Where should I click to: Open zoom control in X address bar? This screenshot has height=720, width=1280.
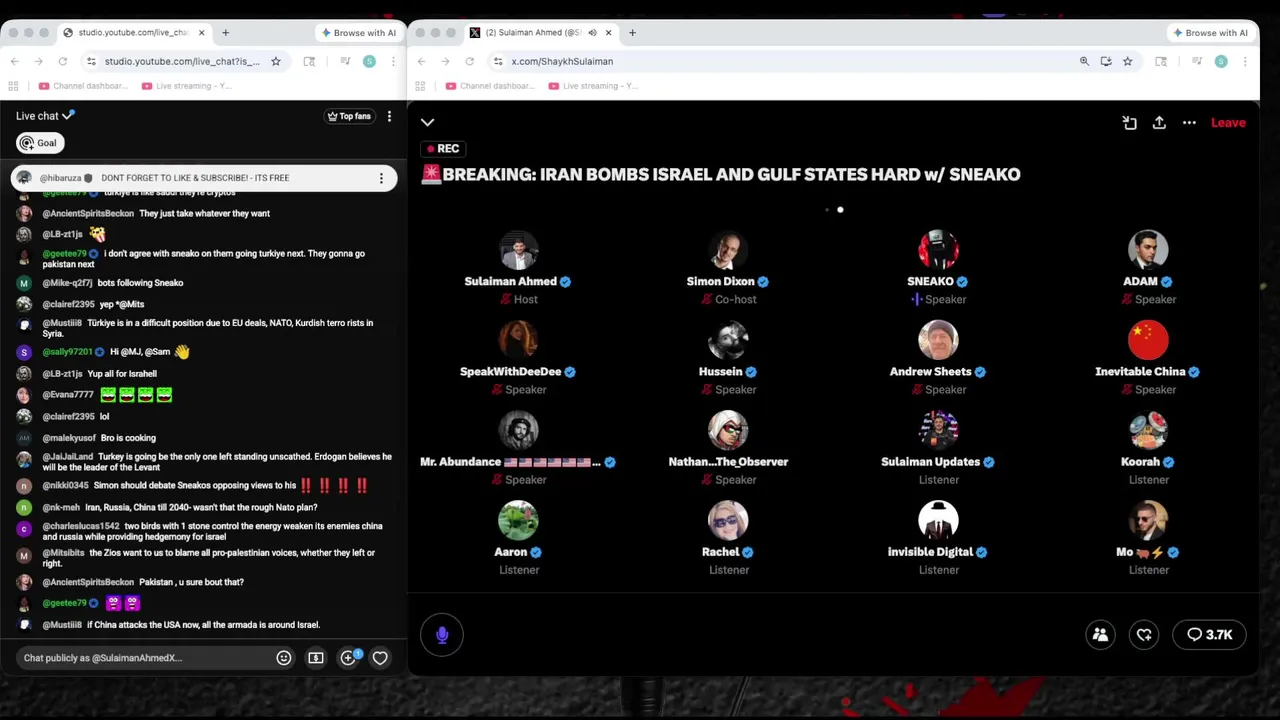(1084, 62)
